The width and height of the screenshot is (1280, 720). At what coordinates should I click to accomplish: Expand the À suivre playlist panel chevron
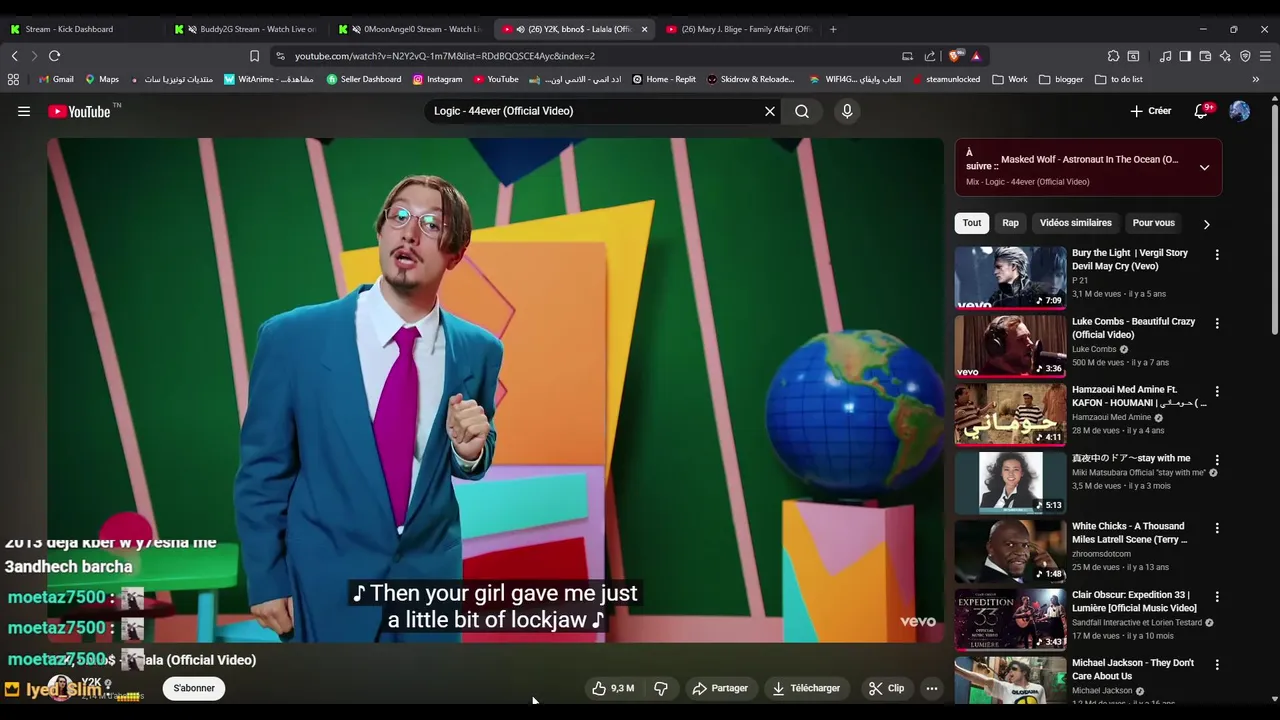[x=1204, y=168]
